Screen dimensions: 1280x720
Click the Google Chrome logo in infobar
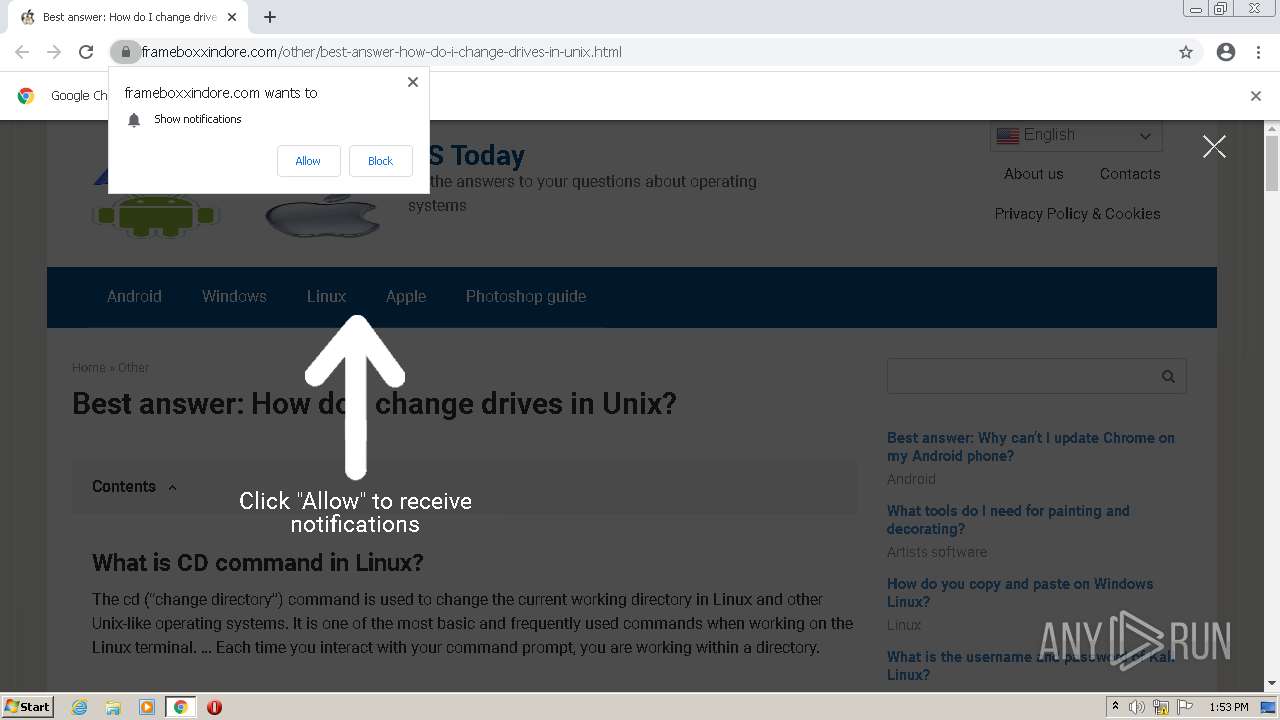[26, 96]
